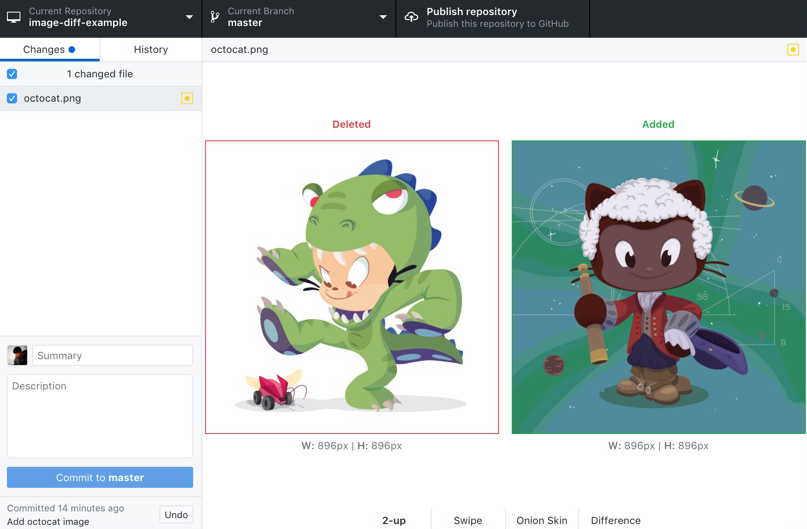Screen dimensions: 807x529
Task: Click 'Committed 14 minutes ago' text
Action: (x=65, y=508)
